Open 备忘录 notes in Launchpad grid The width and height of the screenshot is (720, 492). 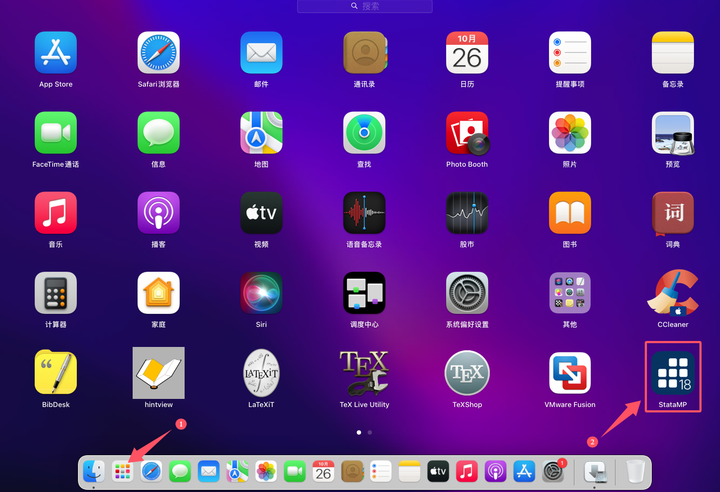click(673, 52)
